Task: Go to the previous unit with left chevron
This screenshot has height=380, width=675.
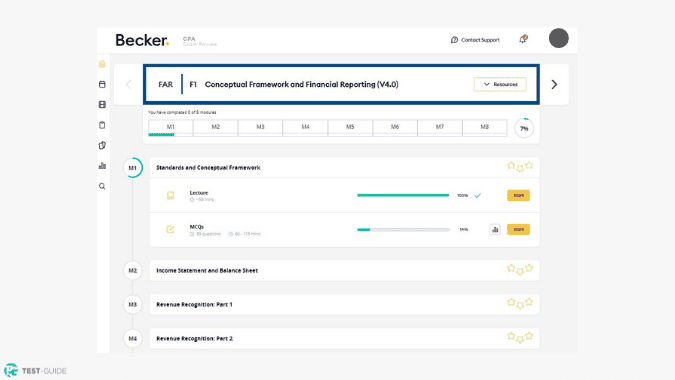Action: (x=128, y=84)
